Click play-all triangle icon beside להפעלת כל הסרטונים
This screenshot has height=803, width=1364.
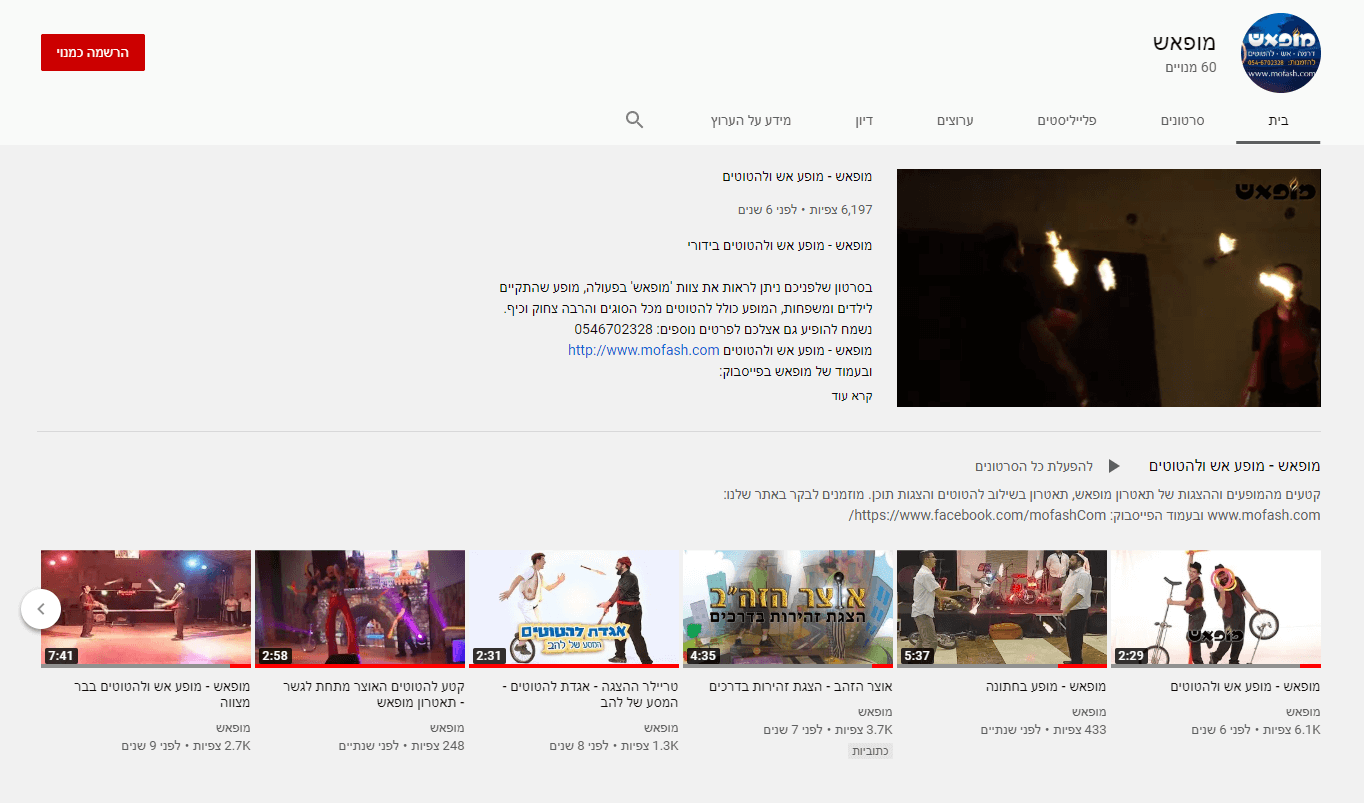1114,466
